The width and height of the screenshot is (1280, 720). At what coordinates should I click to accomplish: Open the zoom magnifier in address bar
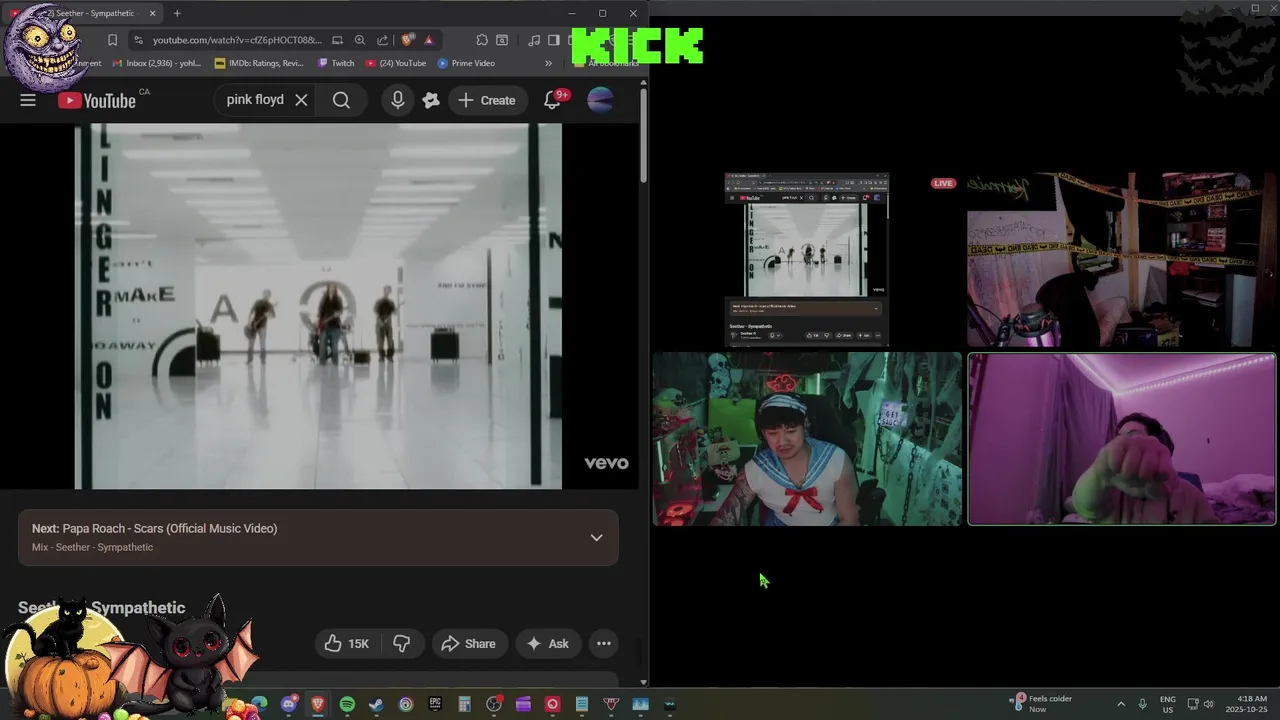360,40
